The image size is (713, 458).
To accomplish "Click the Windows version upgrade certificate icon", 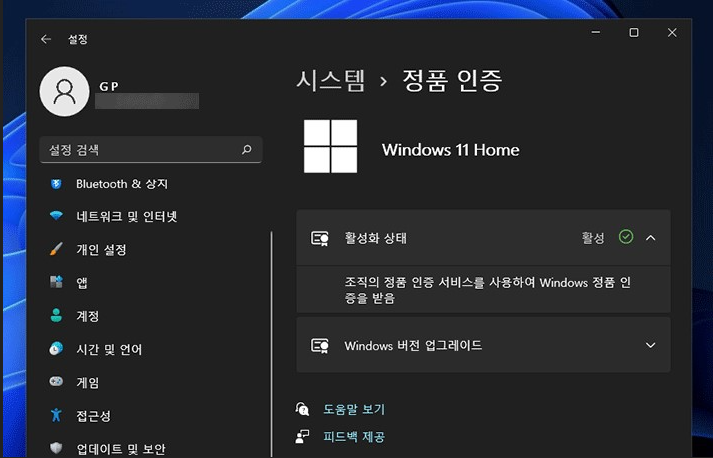I will tap(320, 346).
